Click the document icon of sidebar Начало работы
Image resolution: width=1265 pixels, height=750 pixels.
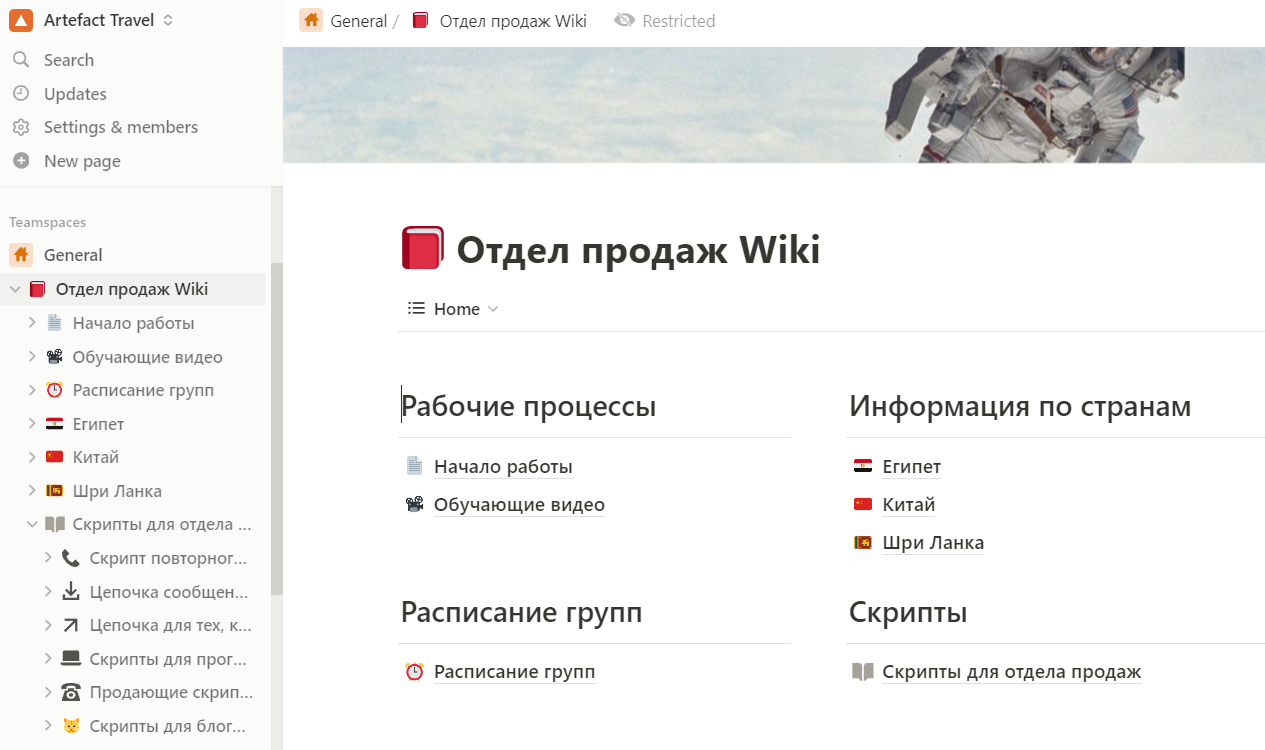(54, 323)
